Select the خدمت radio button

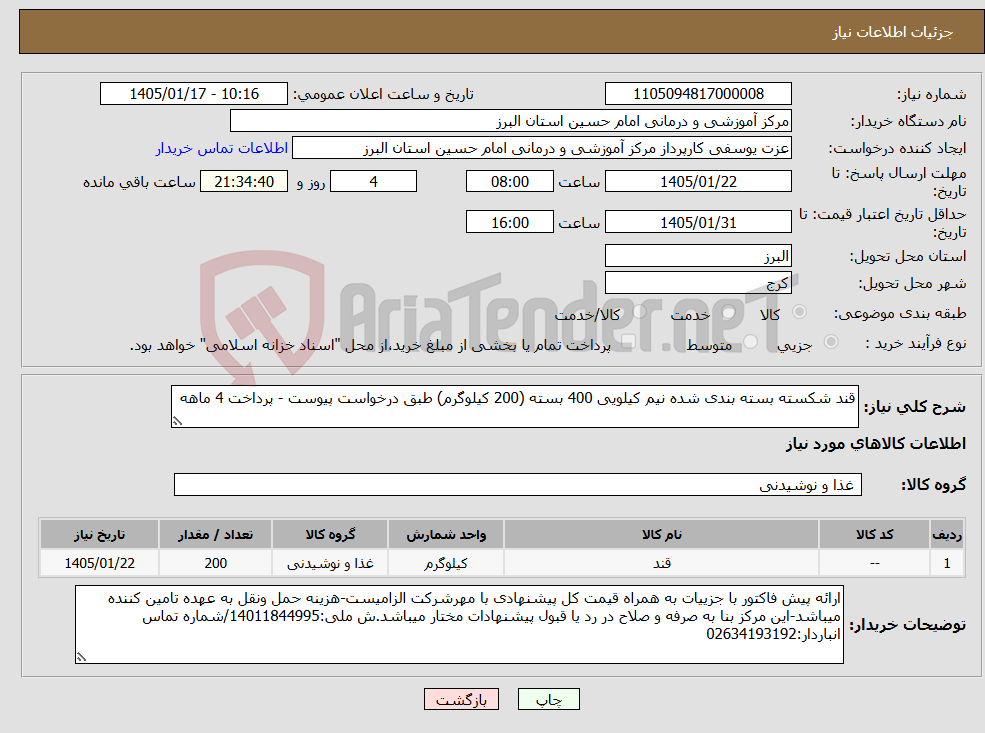coord(729,312)
